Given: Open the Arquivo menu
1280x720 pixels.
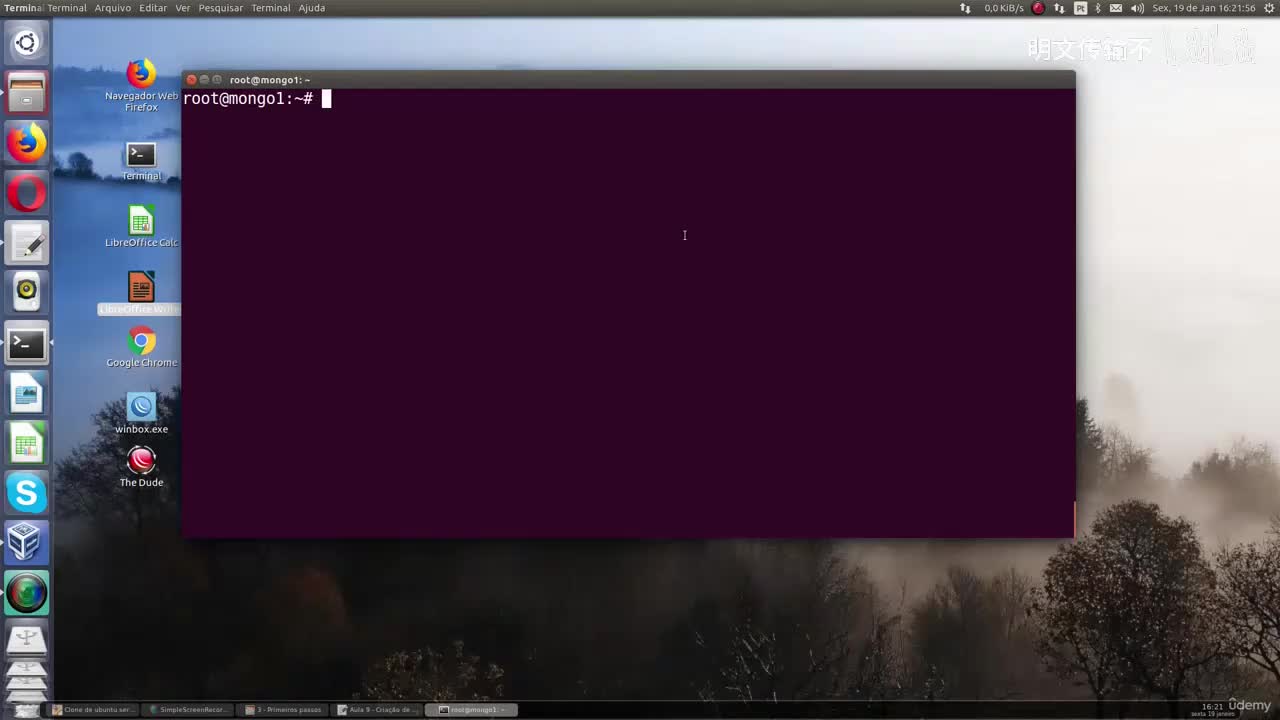Looking at the screenshot, I should pos(113,8).
